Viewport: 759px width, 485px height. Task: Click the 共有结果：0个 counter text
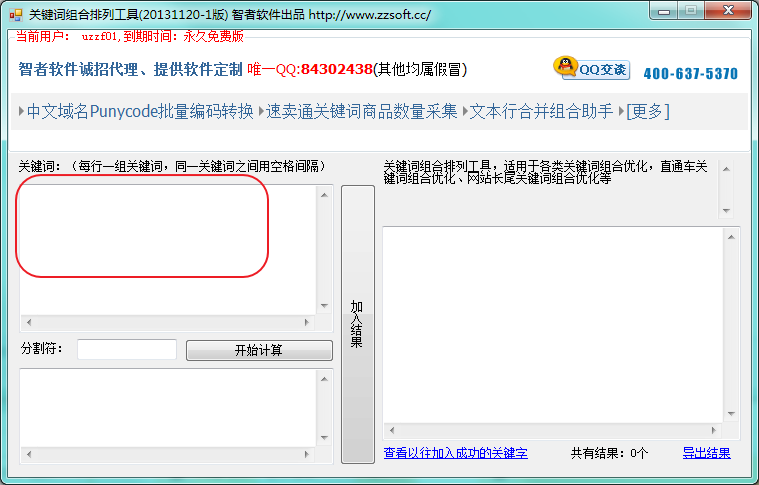(x=609, y=453)
